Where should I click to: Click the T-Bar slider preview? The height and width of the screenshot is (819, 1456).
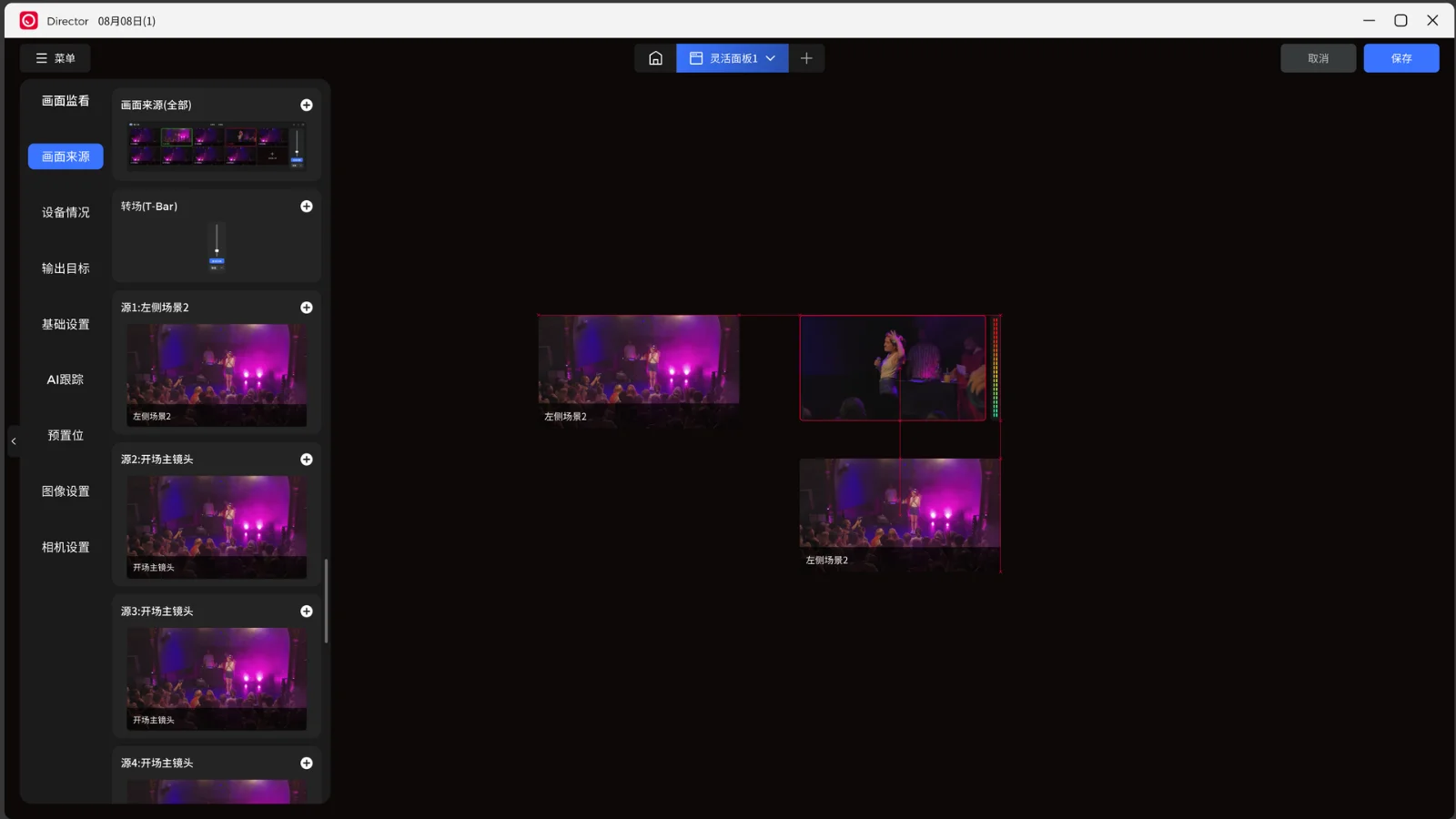217,247
